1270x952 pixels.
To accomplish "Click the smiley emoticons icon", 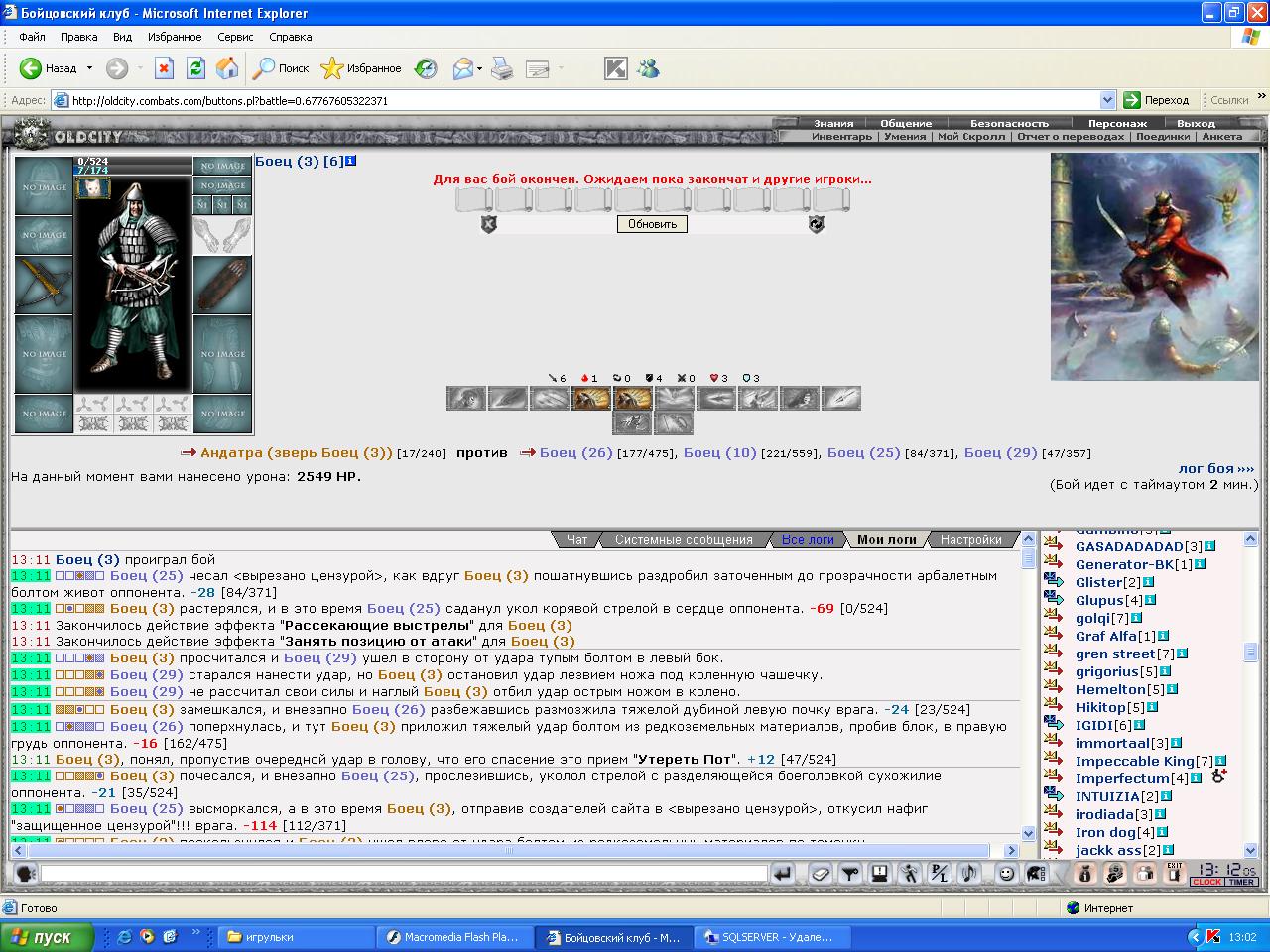I will click(1007, 874).
